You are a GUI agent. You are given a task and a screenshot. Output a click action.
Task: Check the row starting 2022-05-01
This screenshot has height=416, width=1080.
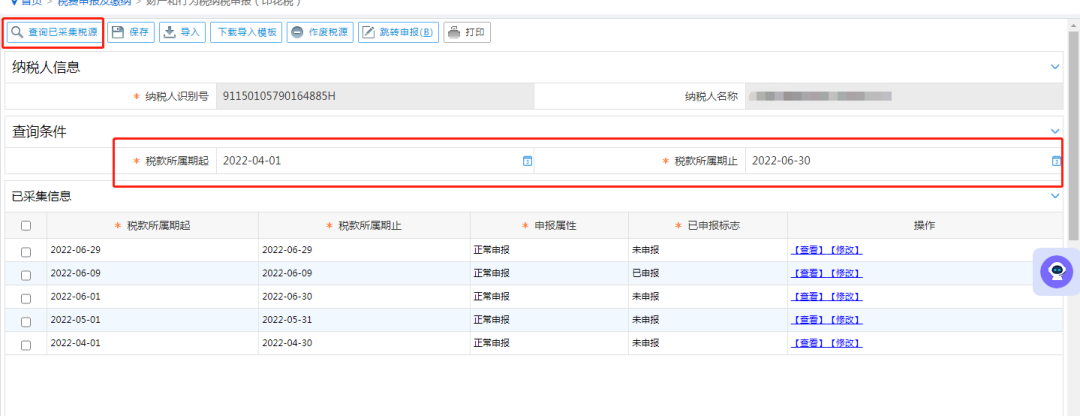(x=26, y=320)
